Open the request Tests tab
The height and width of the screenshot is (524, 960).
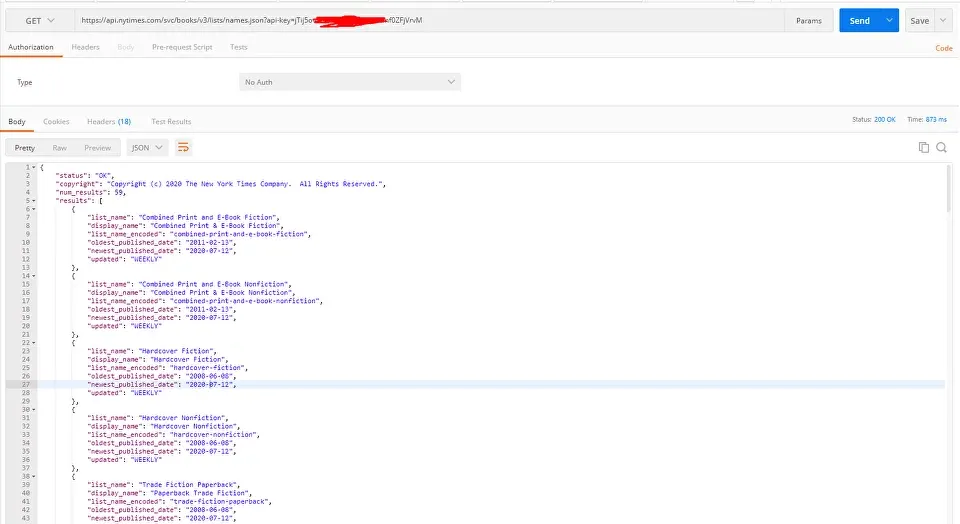(x=239, y=47)
